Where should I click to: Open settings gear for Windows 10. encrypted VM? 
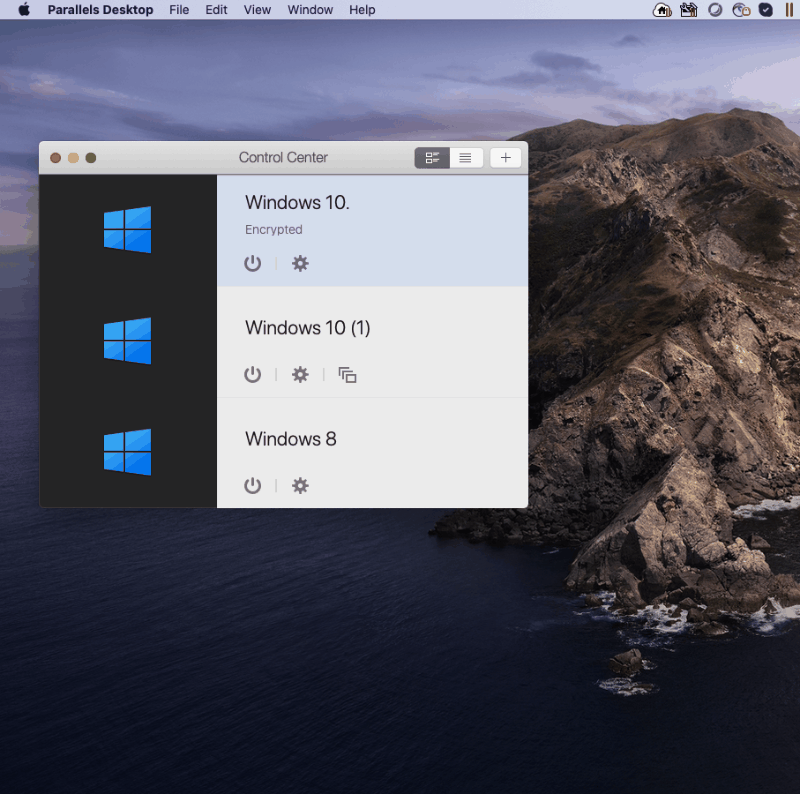pos(300,263)
